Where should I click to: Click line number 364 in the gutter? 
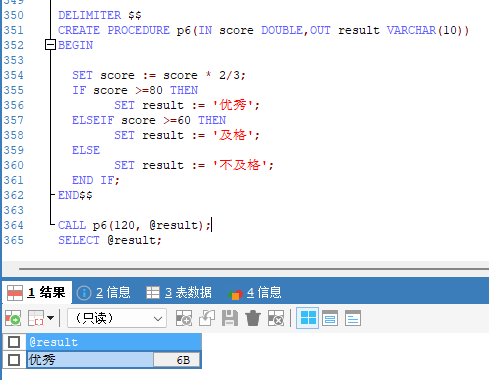pyautogui.click(x=14, y=225)
